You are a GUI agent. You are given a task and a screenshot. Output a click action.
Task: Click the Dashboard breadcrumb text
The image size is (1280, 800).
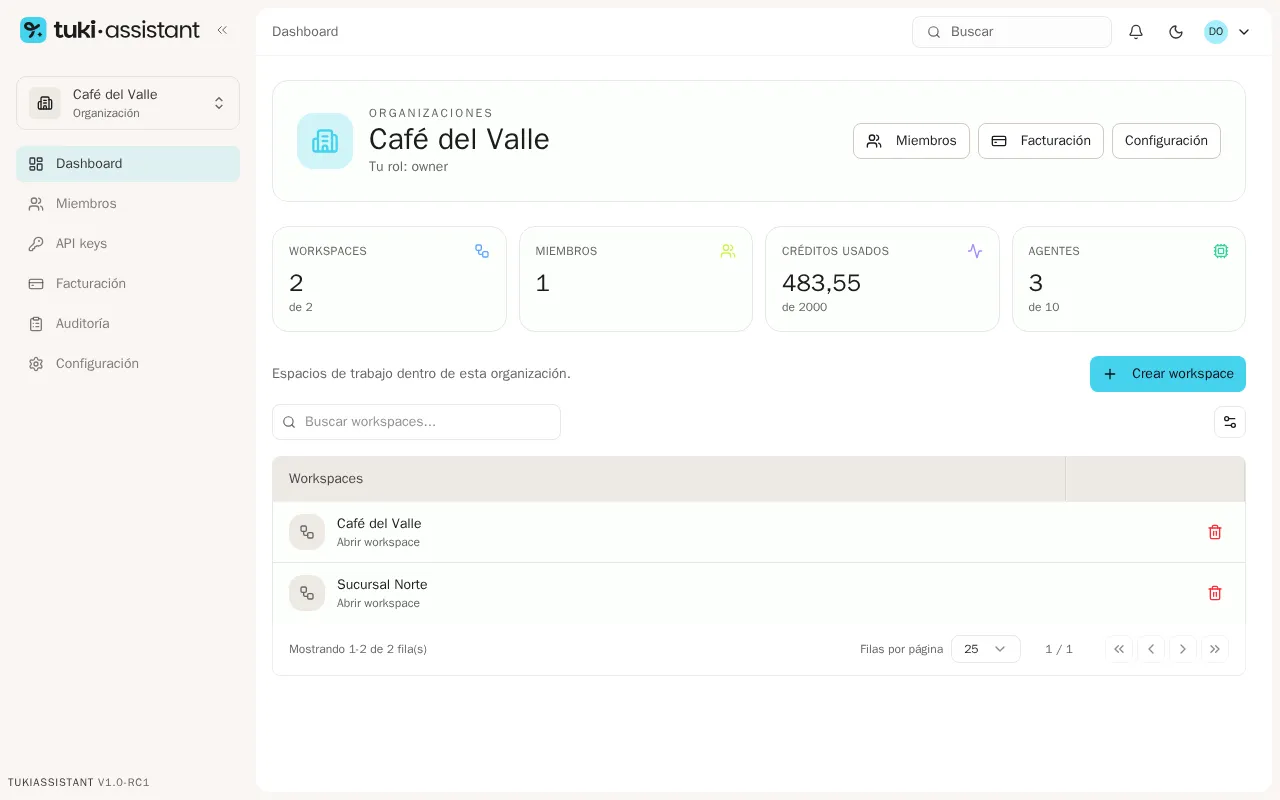[305, 32]
